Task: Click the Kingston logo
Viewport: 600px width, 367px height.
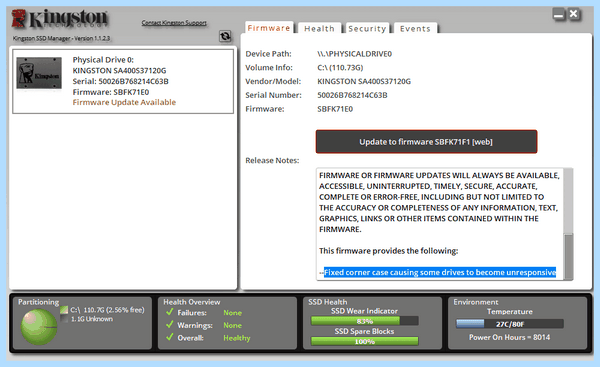Action: coord(60,19)
